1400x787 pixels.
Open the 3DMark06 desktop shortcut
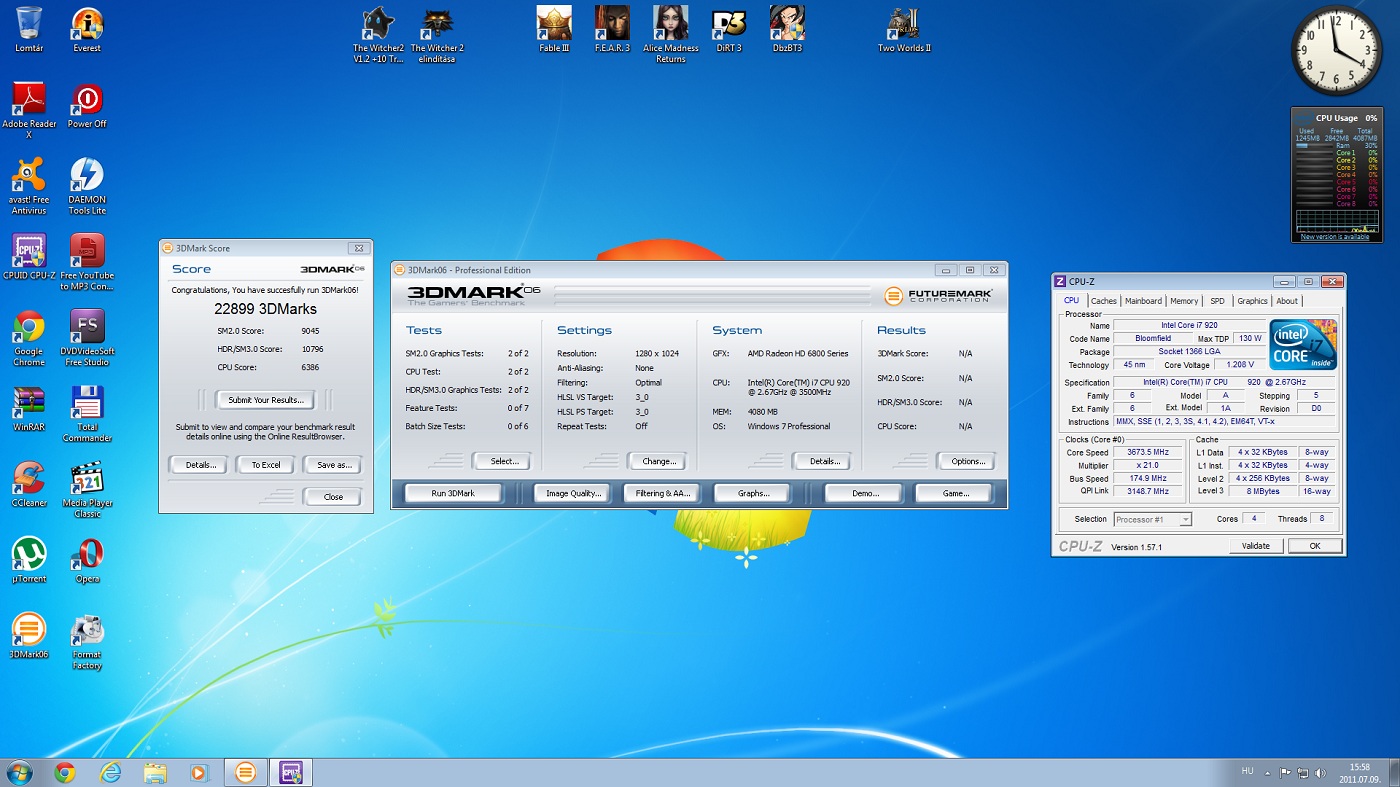click(29, 636)
